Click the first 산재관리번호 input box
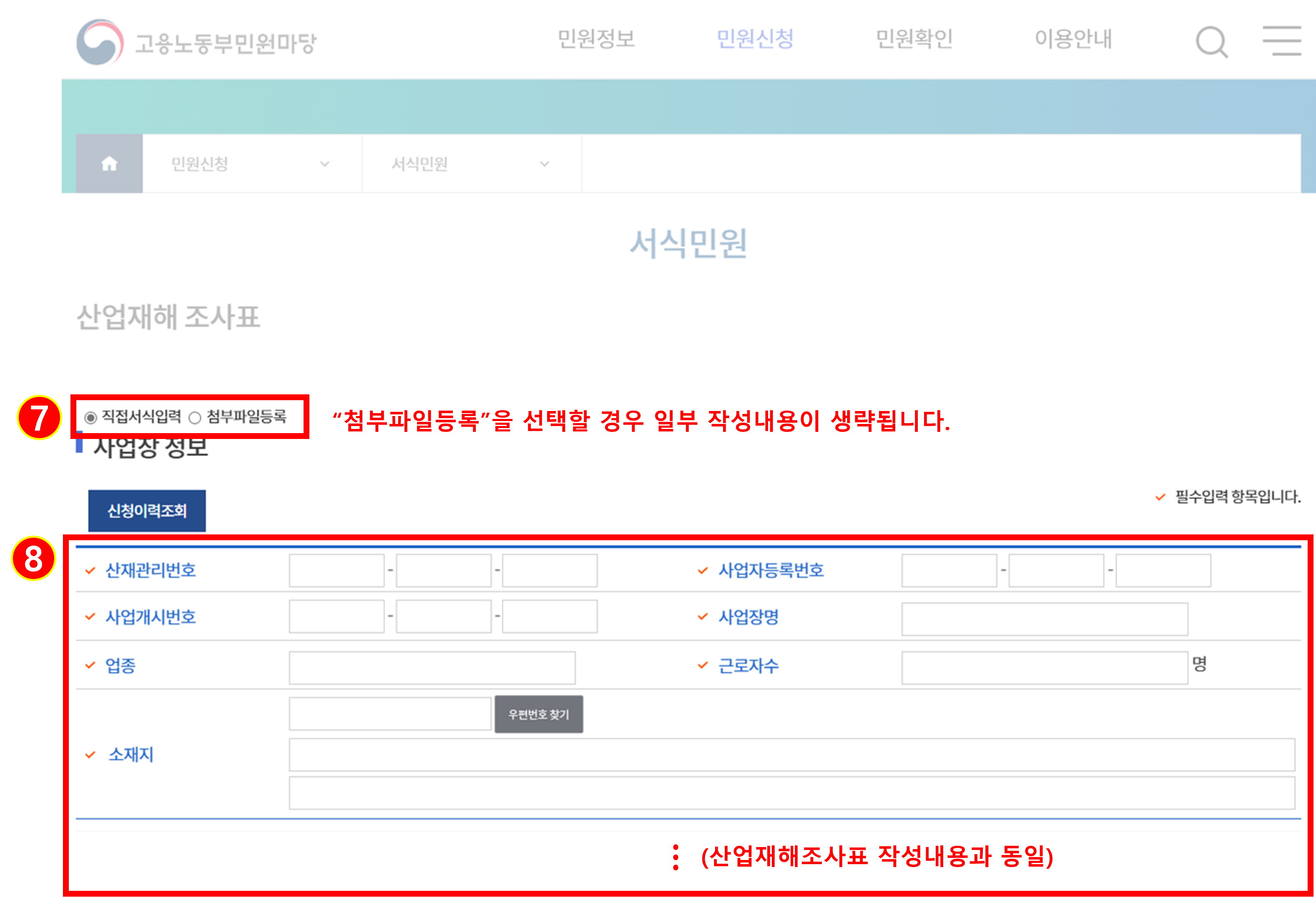This screenshot has height=905, width=1316. pyautogui.click(x=337, y=570)
